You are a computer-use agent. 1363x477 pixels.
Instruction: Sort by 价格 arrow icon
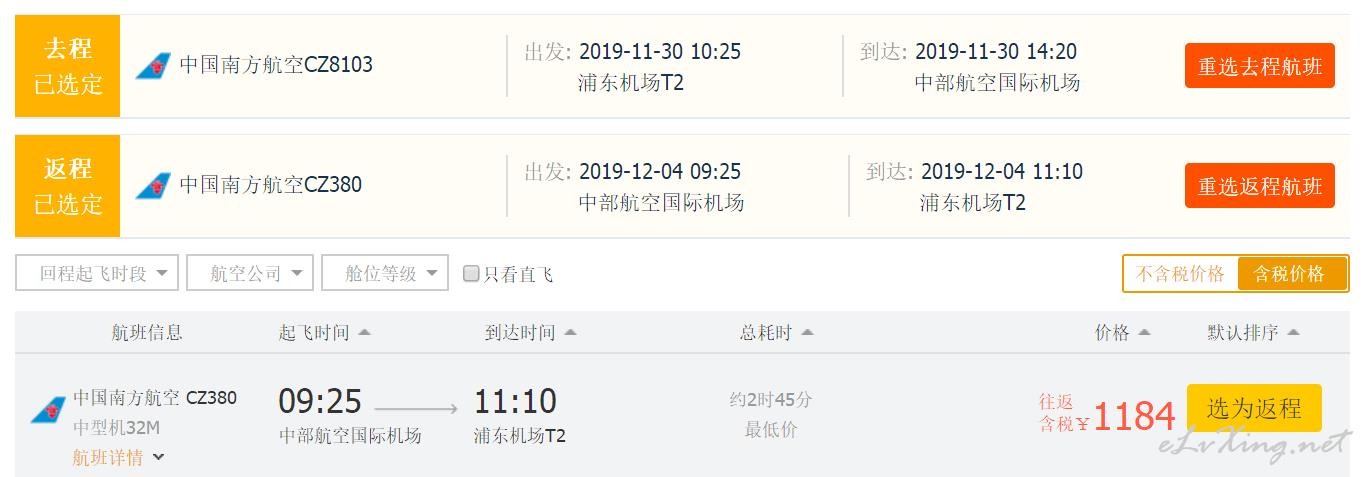pyautogui.click(x=1144, y=332)
